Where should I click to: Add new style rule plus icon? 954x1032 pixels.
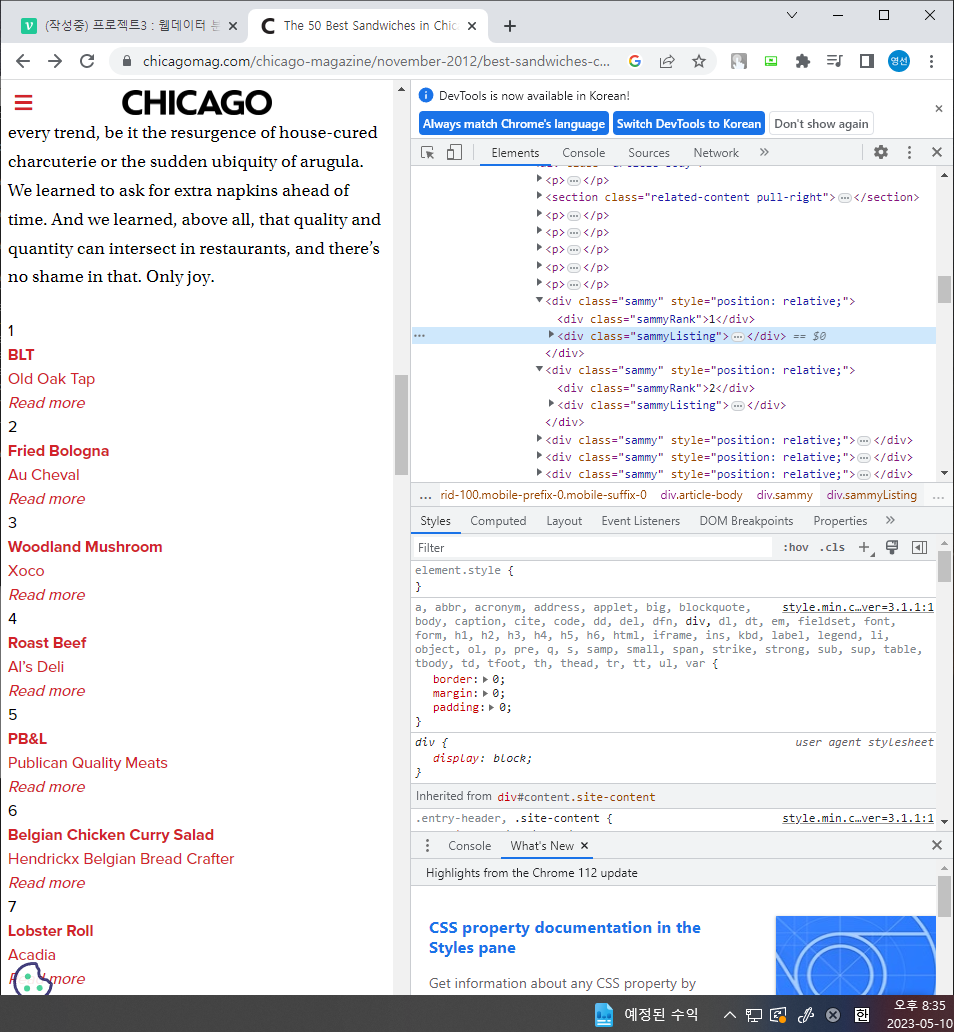point(864,547)
